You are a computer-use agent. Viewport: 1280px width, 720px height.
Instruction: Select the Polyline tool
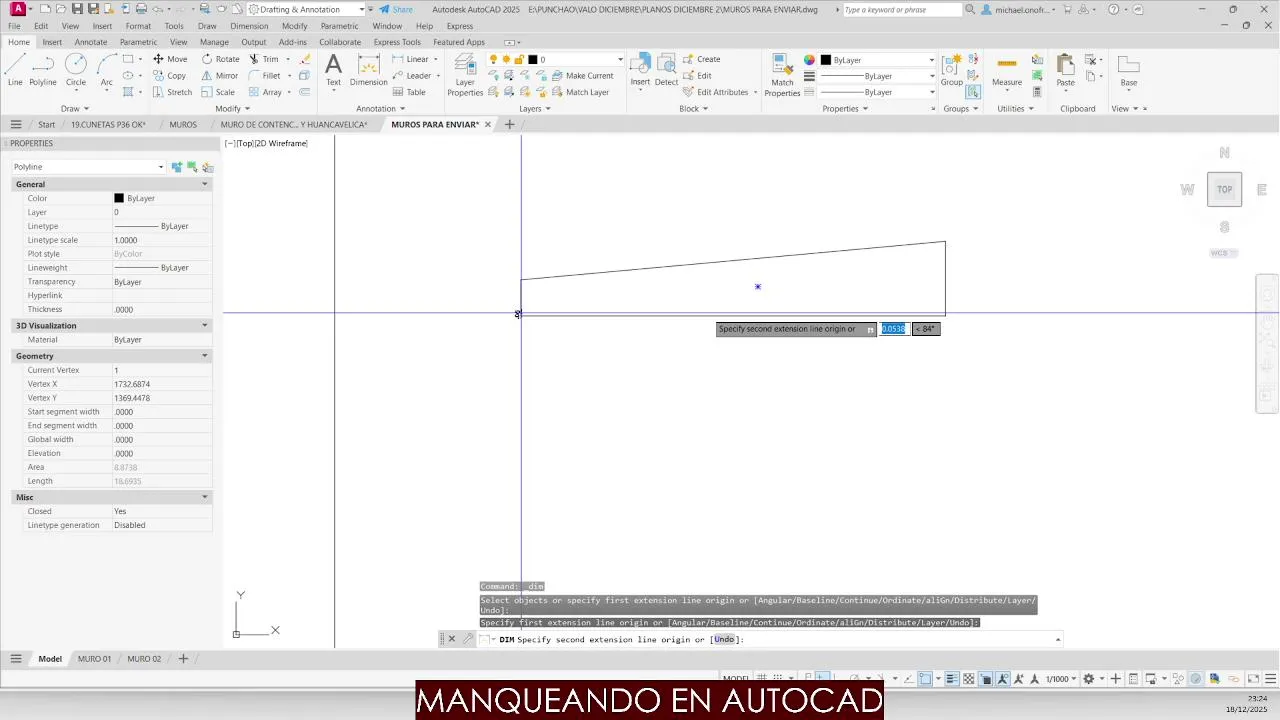(x=43, y=70)
